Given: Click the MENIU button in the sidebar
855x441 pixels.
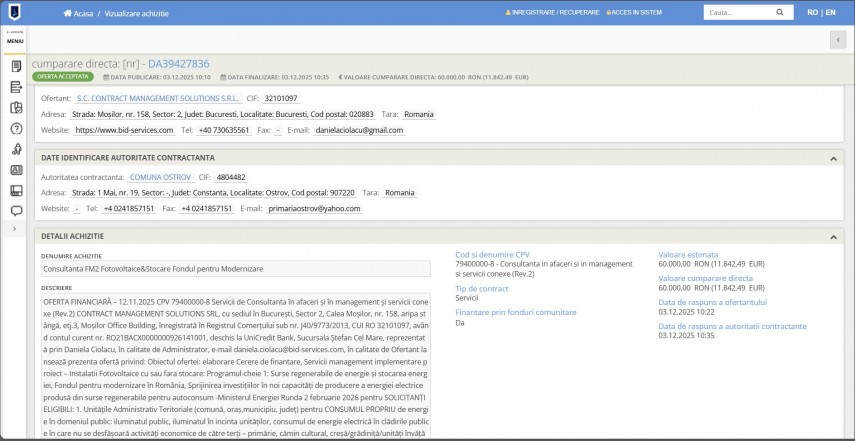Looking at the screenshot, I should pos(15,39).
